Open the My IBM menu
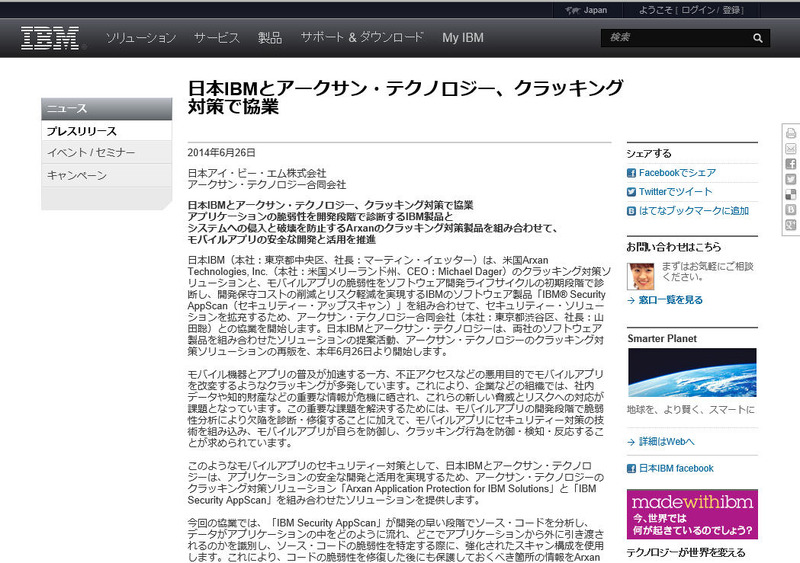The image size is (800, 563). (x=462, y=38)
